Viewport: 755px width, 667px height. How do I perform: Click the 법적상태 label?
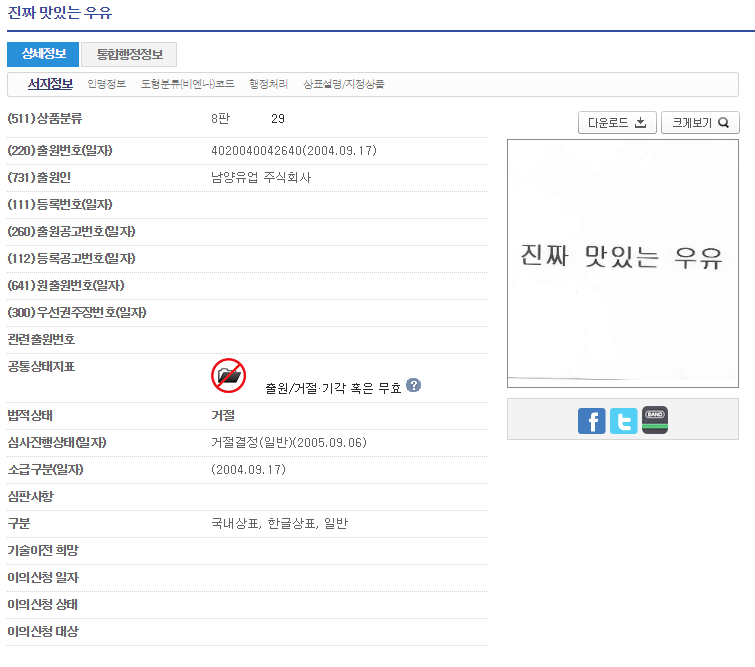(30, 416)
